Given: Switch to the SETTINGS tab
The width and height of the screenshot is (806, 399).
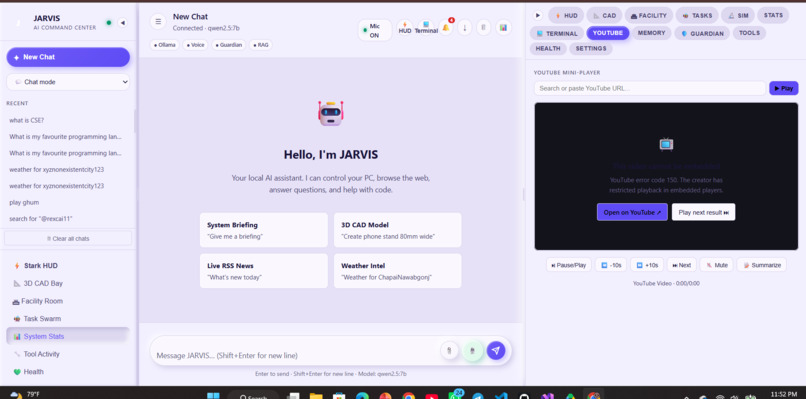Looking at the screenshot, I should 591,48.
